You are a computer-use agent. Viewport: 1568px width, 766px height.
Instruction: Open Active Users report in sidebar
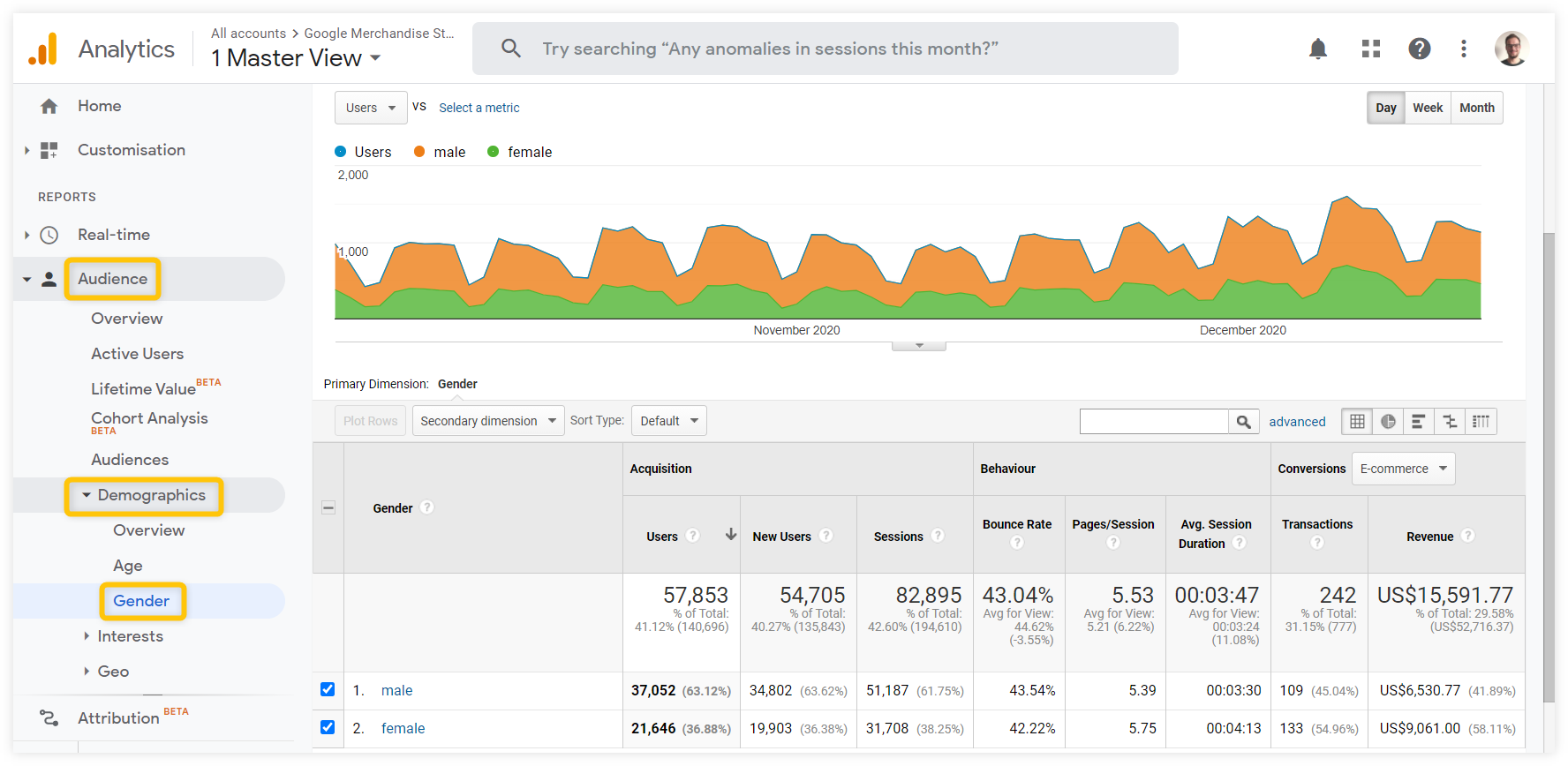coord(137,354)
